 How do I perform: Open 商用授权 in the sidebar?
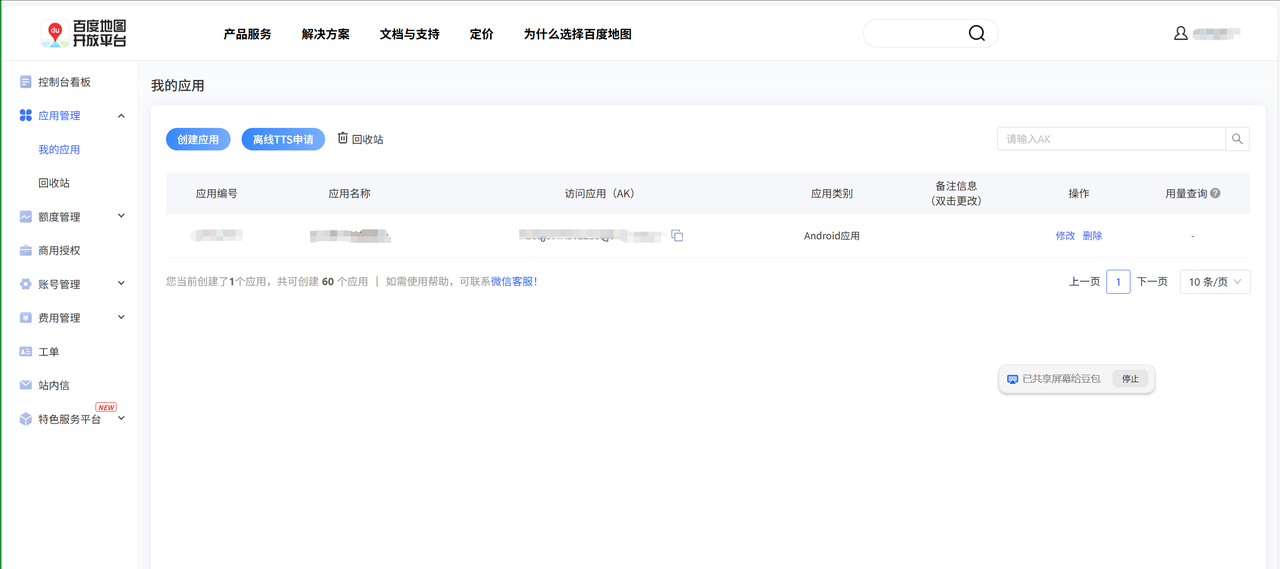(59, 251)
